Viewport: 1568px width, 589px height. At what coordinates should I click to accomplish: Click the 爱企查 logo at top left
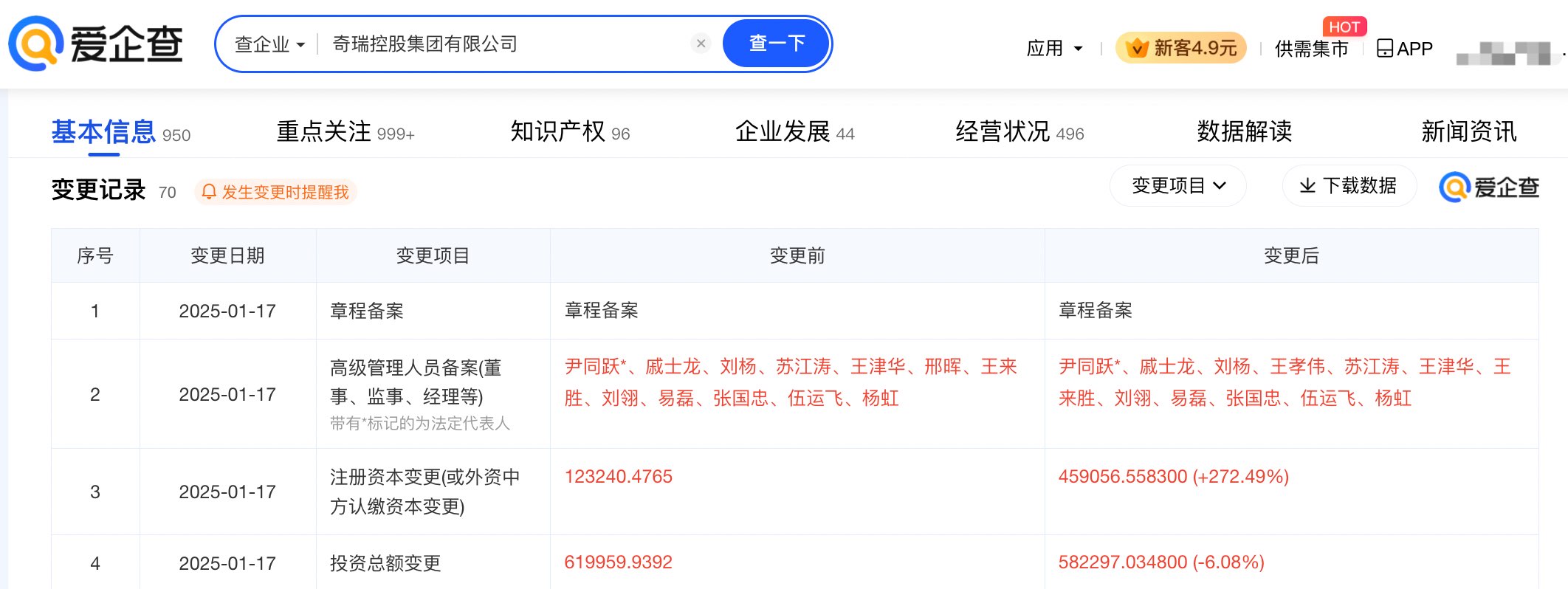pos(95,44)
